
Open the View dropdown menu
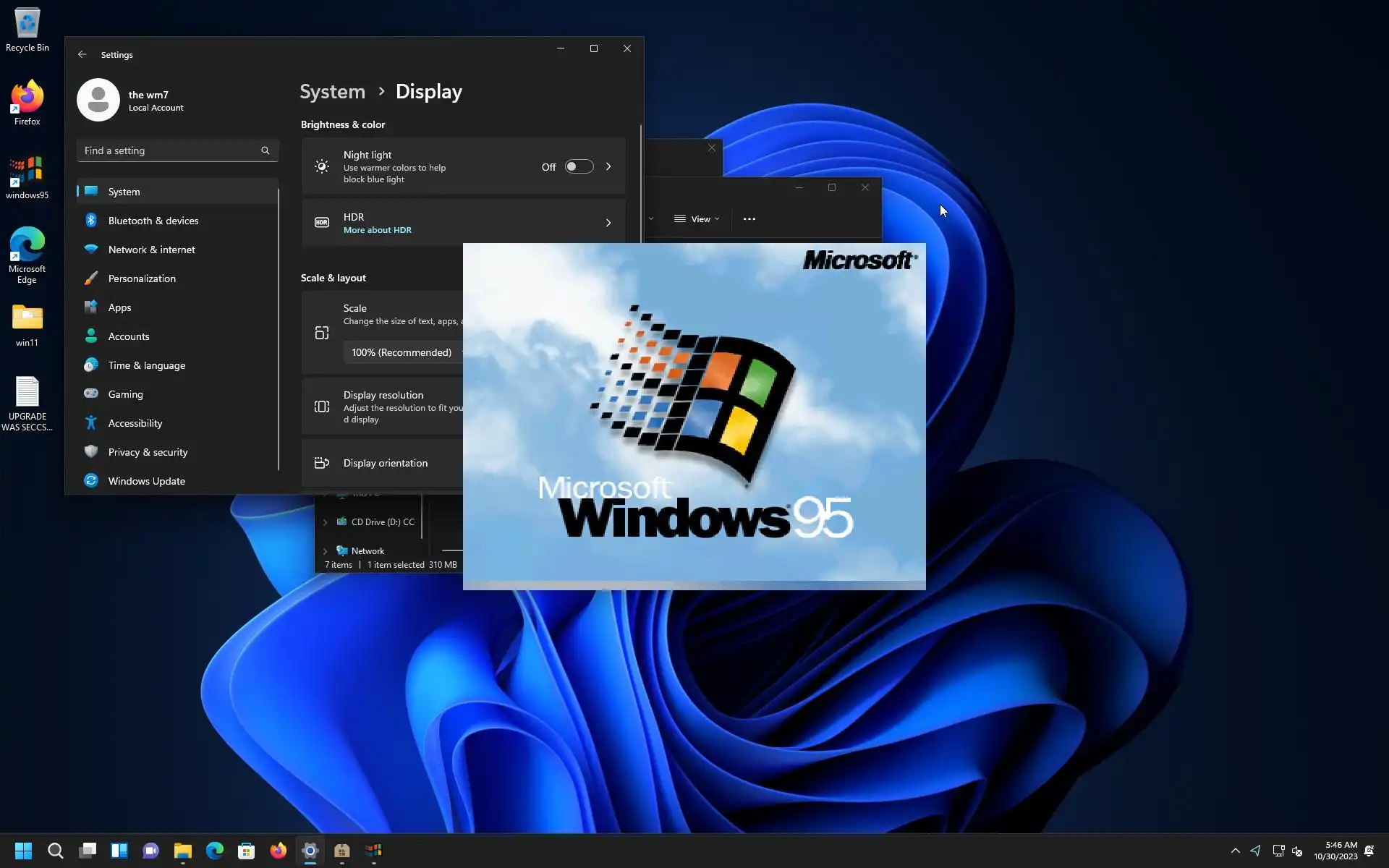click(x=697, y=219)
